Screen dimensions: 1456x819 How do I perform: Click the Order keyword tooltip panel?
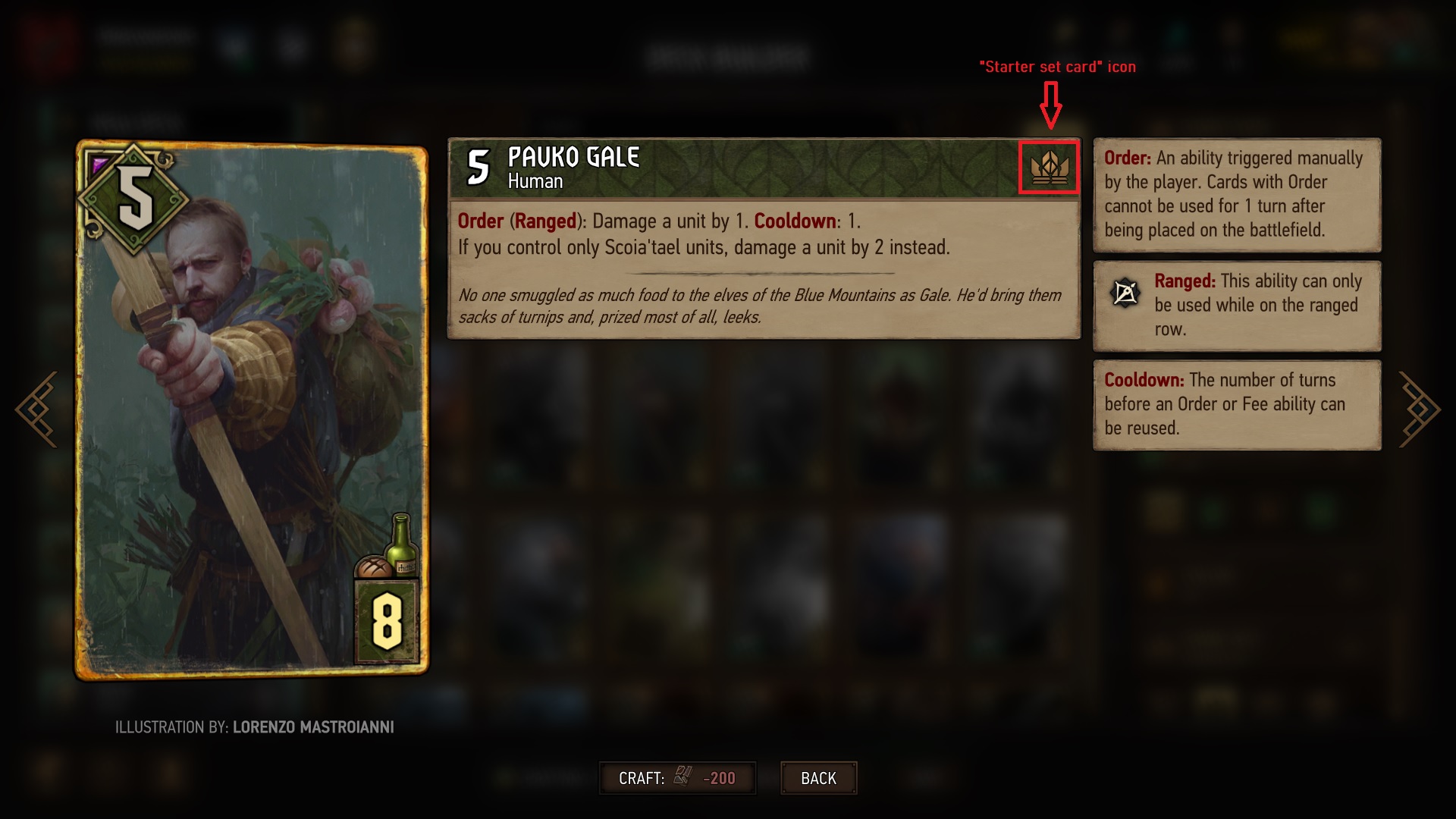coord(1237,195)
